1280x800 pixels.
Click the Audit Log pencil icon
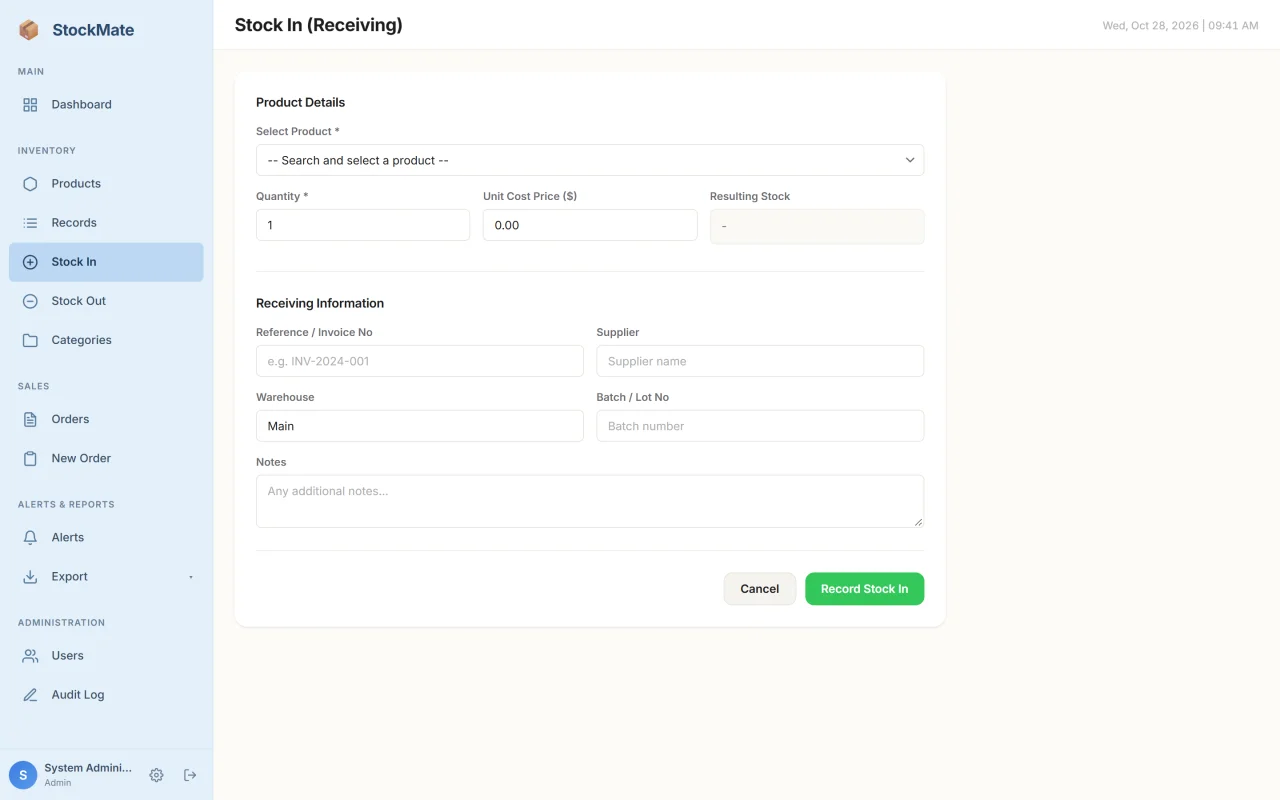[30, 694]
